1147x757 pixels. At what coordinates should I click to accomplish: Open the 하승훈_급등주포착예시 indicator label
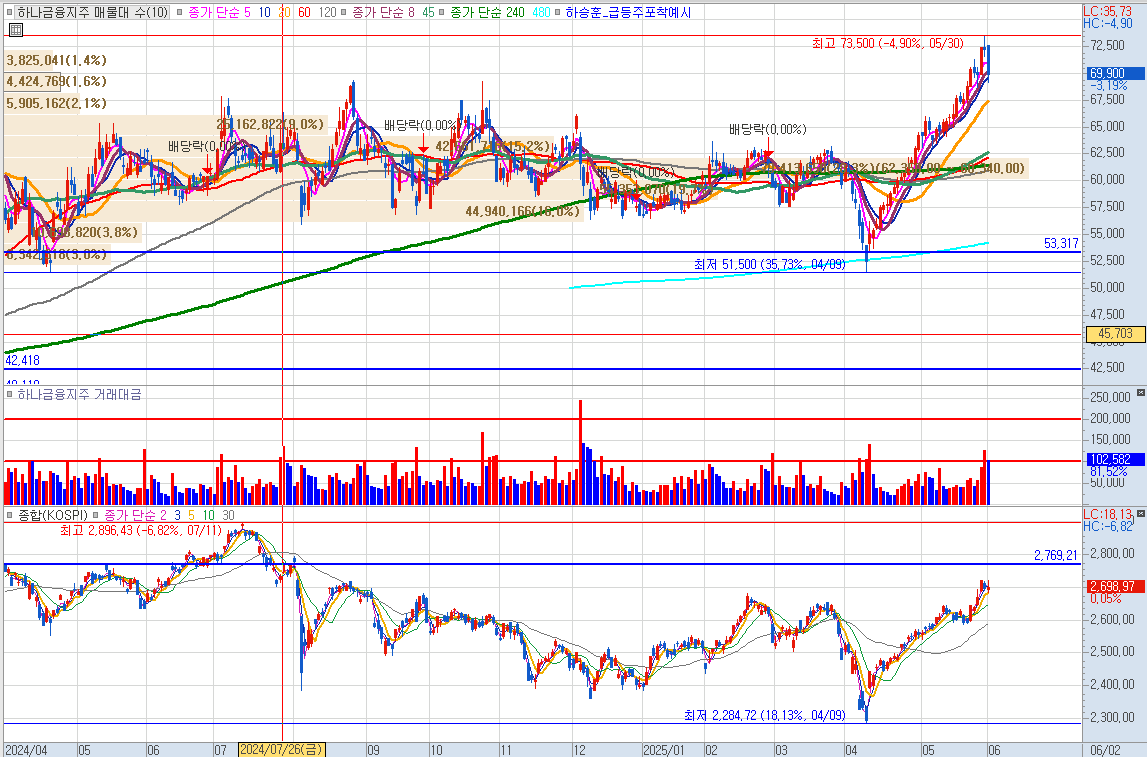628,12
